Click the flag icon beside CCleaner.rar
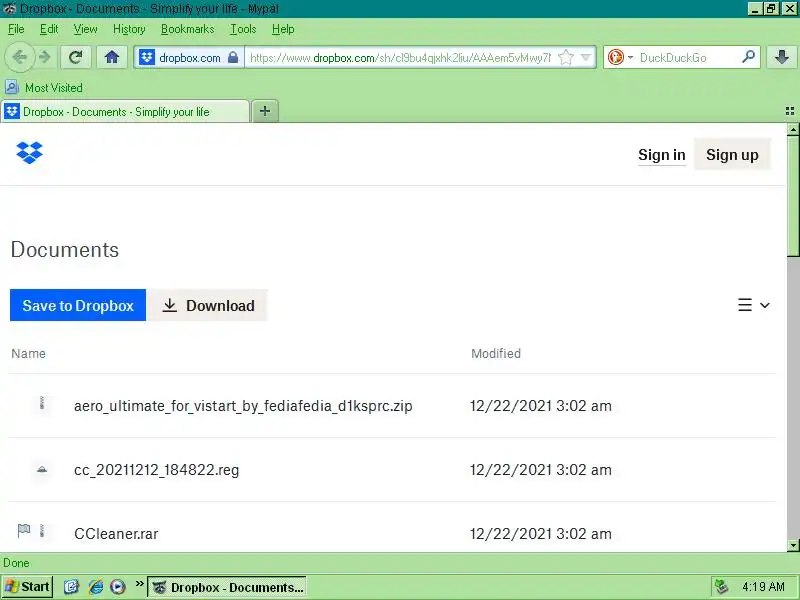 click(23, 531)
